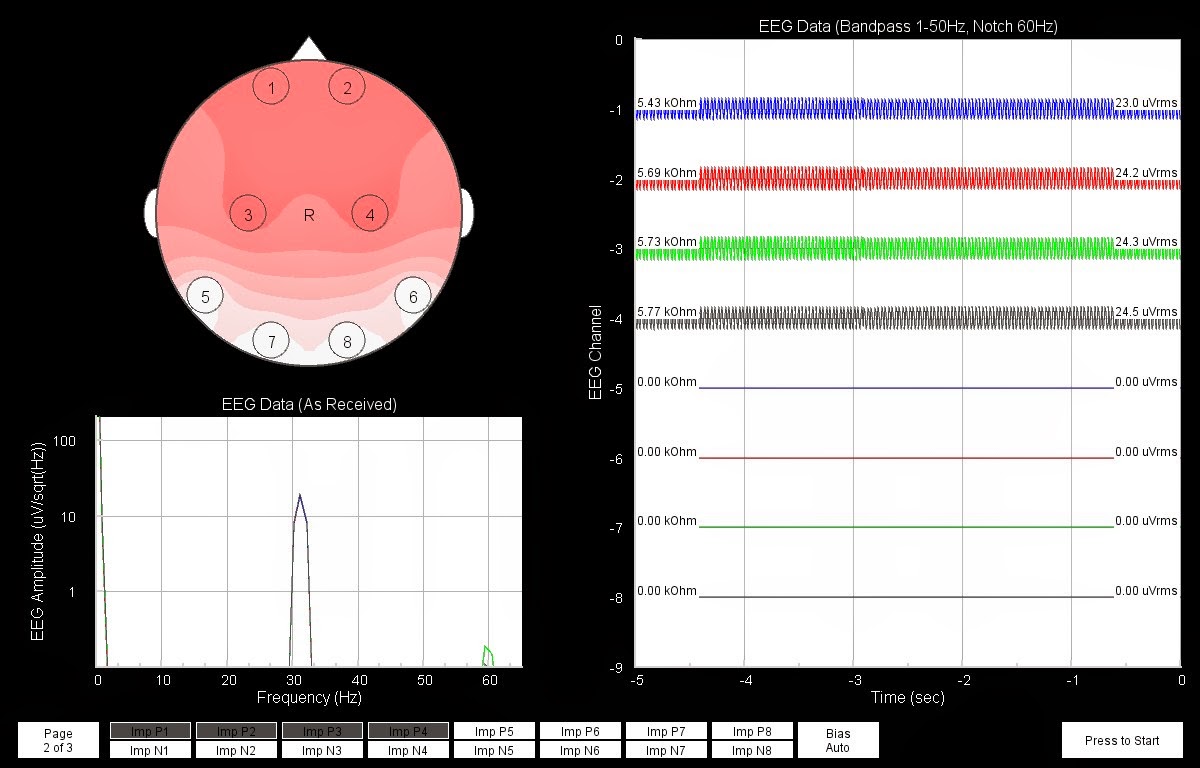Screen dimensions: 1200x768
Task: Enable the Imp N6 impedance check
Action: coord(580,749)
